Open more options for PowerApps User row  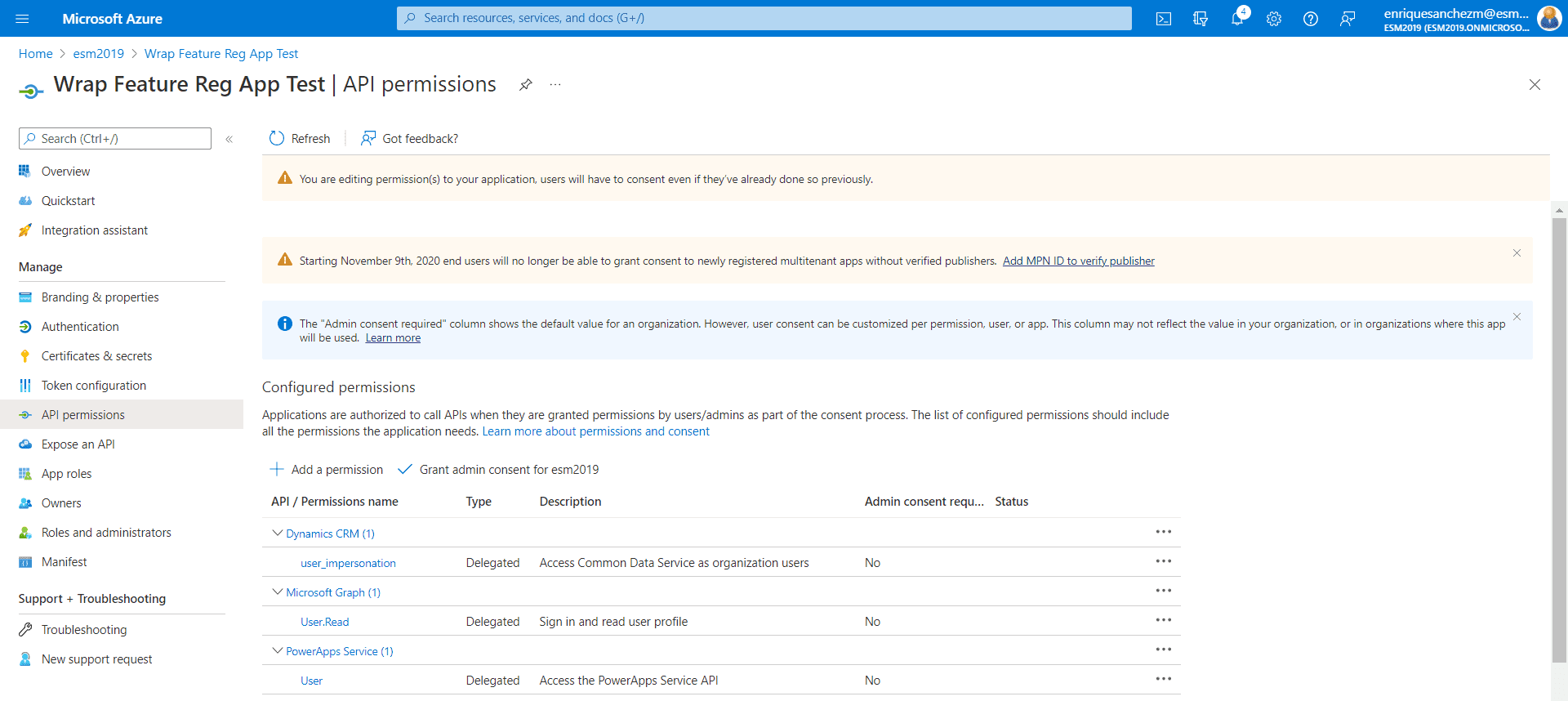(1164, 679)
